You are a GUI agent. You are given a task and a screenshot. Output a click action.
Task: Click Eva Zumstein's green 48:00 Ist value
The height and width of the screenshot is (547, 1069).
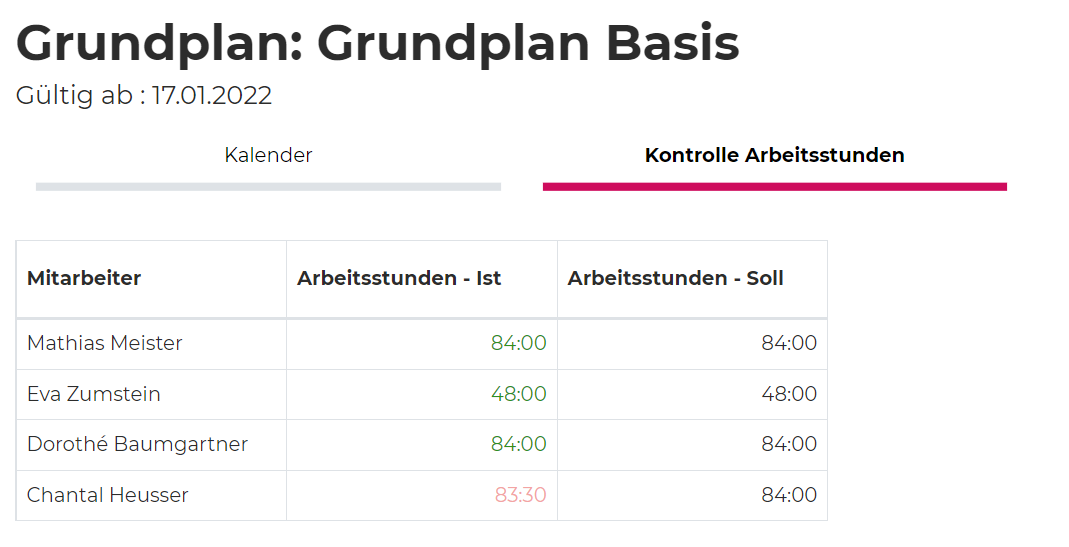click(x=518, y=394)
